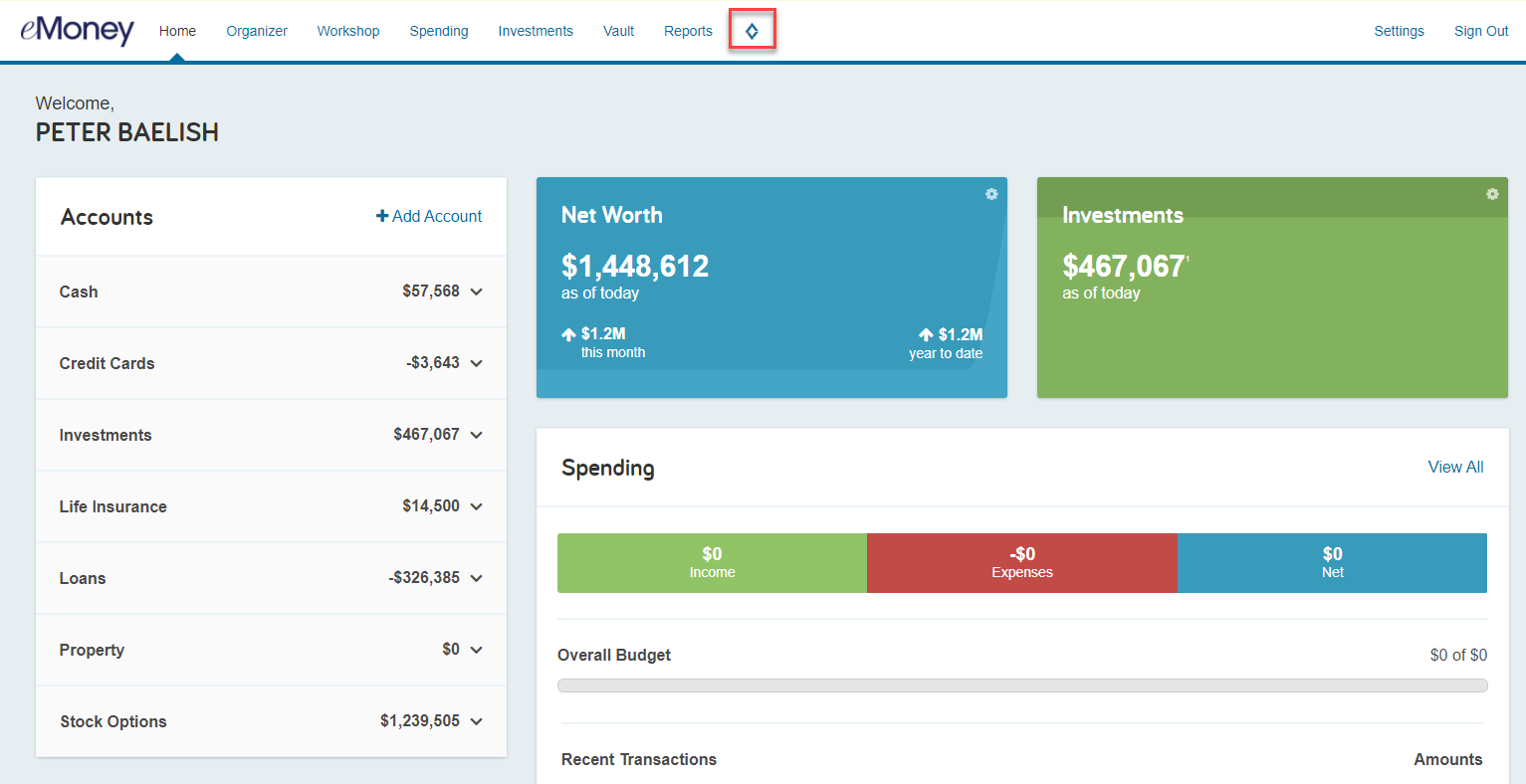
Task: Click the $1.2M year to date figure
Action: [961, 334]
